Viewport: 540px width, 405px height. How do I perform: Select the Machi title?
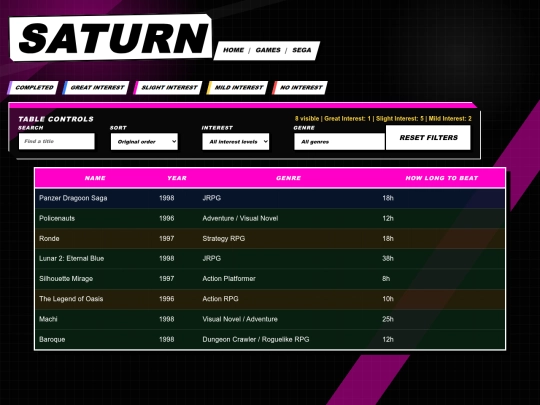pyautogui.click(x=48, y=319)
